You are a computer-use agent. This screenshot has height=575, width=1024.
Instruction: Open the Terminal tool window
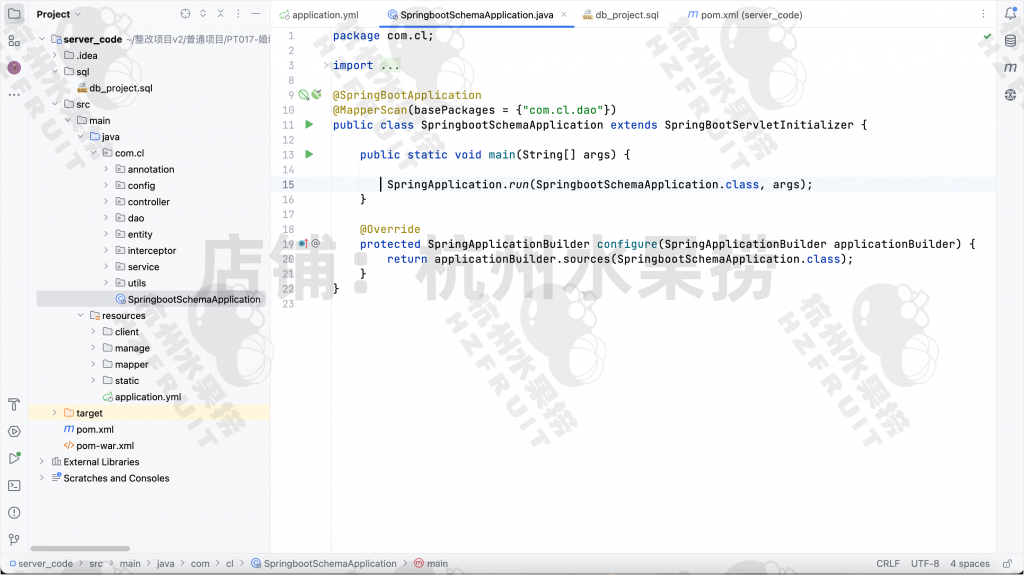(x=14, y=485)
